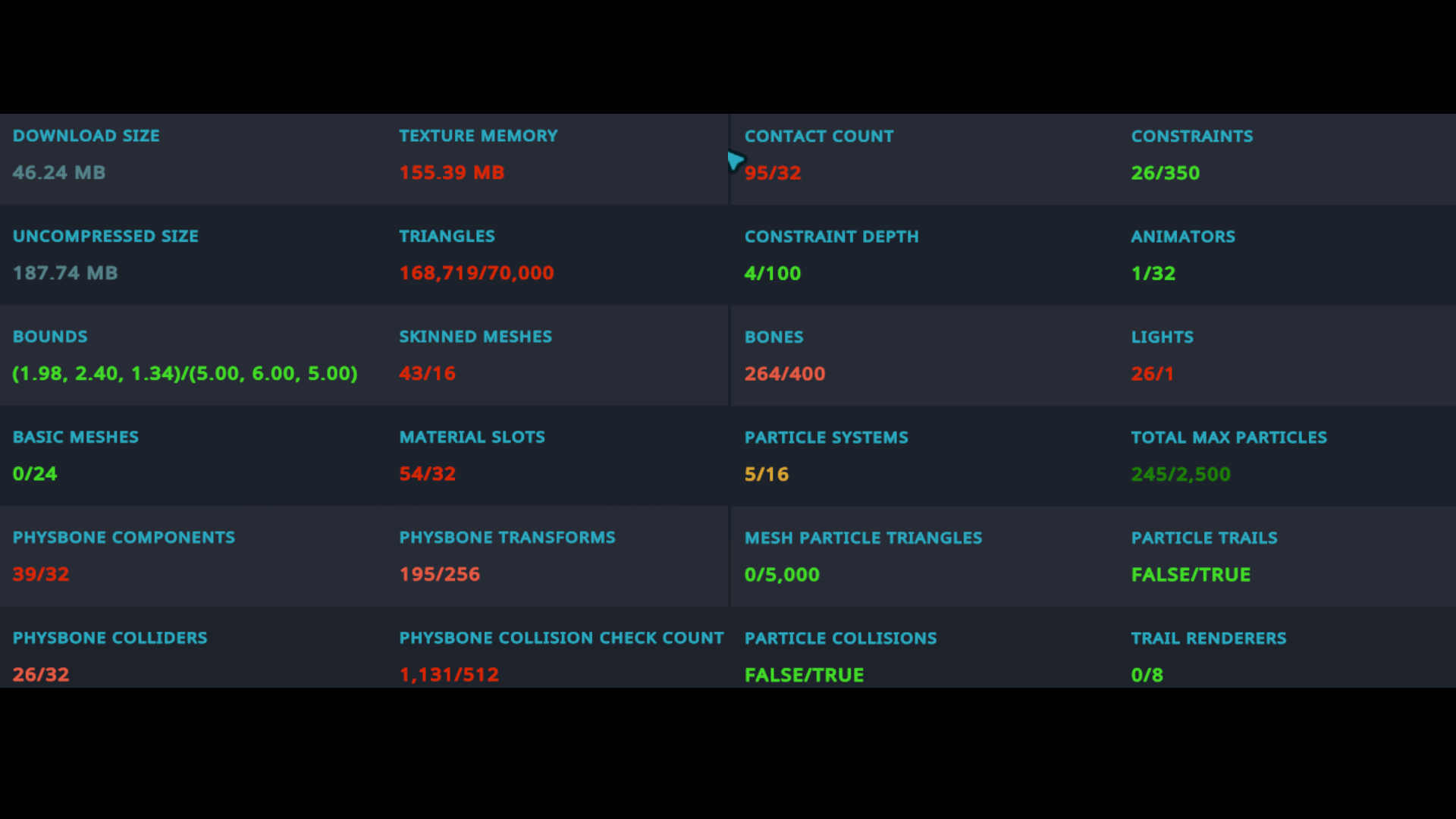Click the Contact Count 95/32 value
Screen dimensions: 1456x819
tap(773, 173)
